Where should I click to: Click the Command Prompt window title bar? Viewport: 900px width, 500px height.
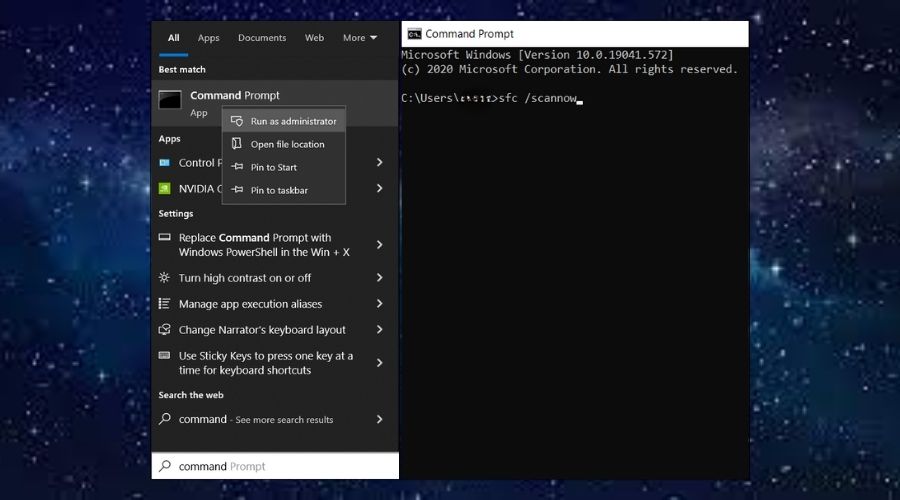tap(575, 34)
